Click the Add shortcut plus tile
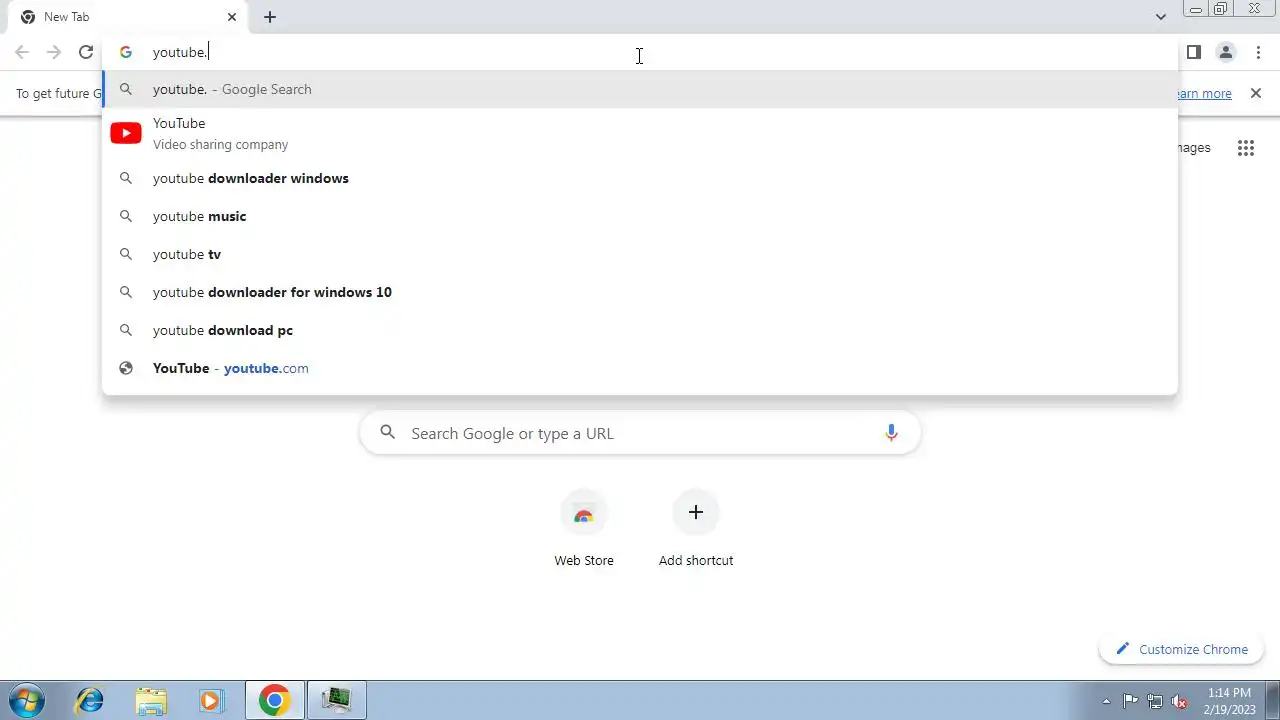 pos(696,530)
